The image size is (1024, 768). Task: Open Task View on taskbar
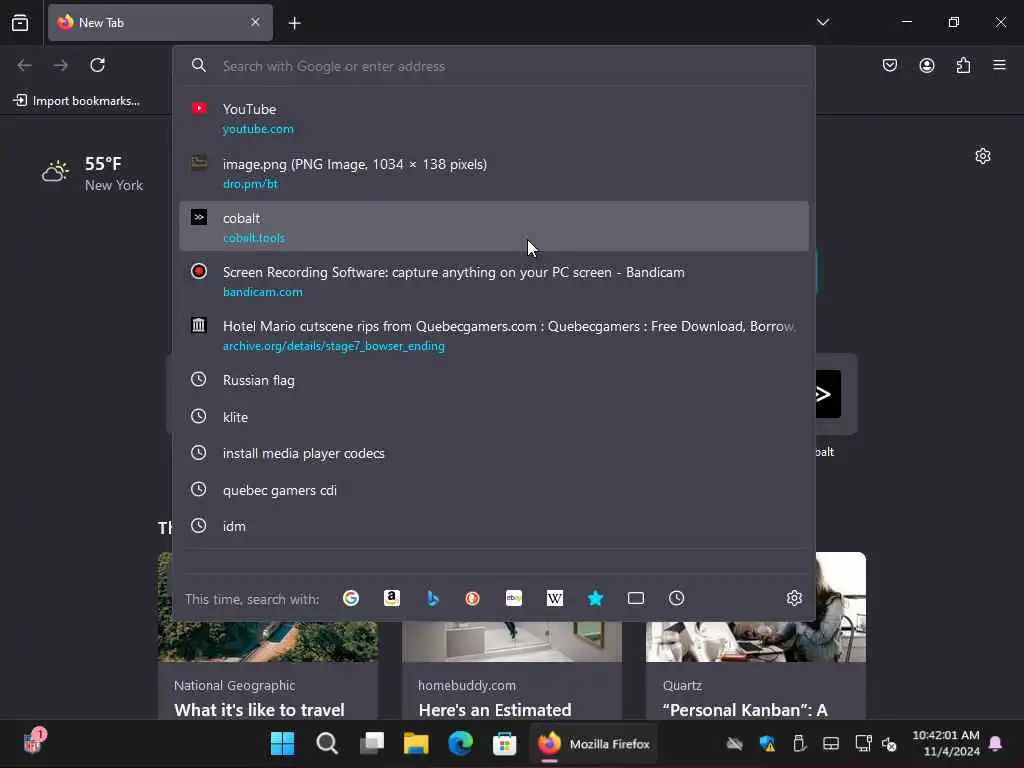[372, 743]
